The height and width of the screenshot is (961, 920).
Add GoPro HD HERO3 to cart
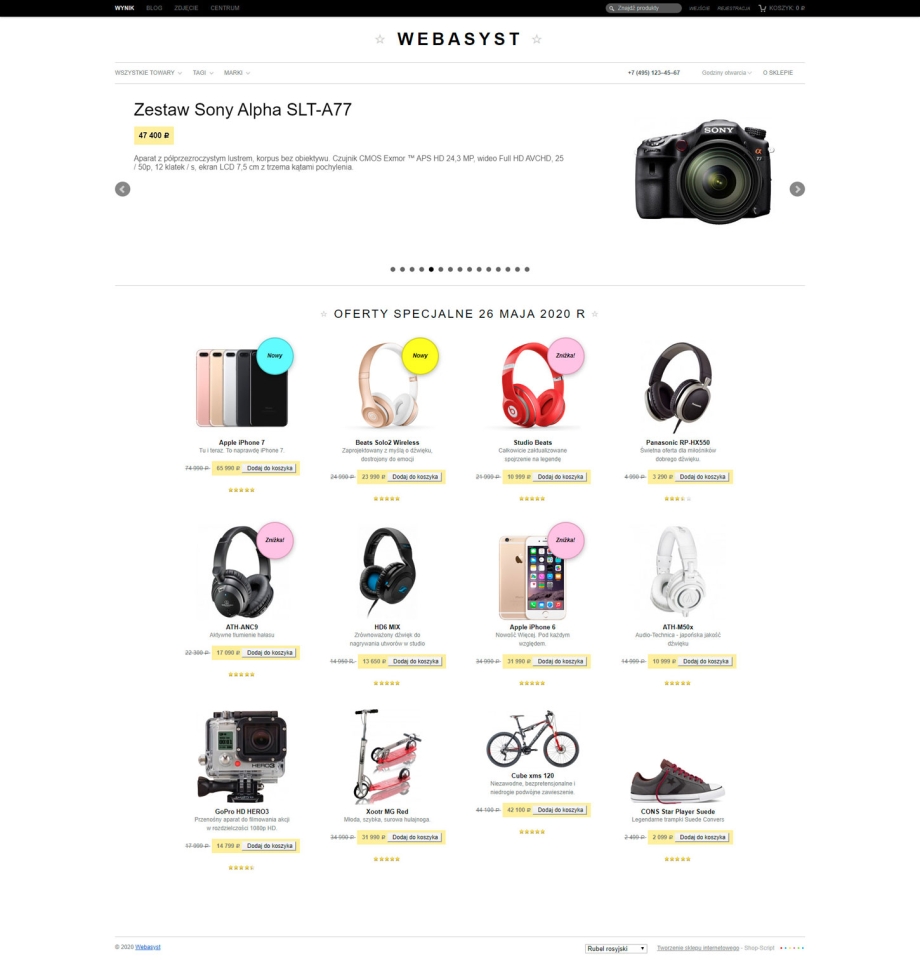tap(270, 846)
